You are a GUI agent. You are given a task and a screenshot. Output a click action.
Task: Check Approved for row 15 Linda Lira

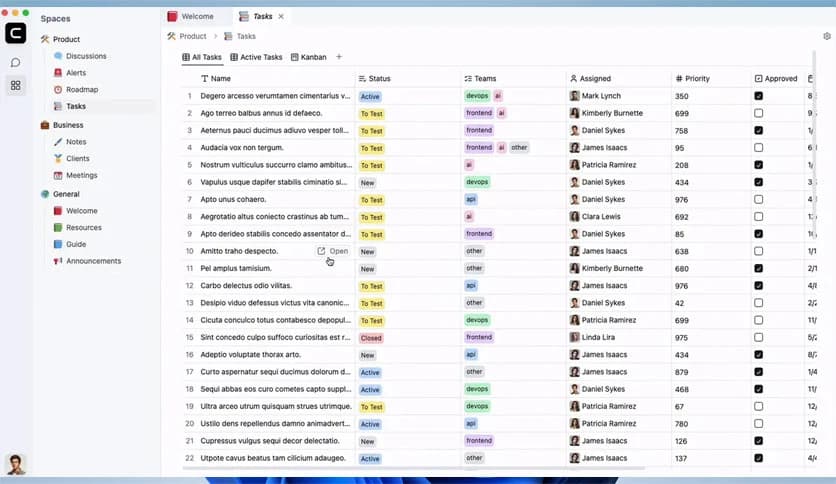click(759, 337)
